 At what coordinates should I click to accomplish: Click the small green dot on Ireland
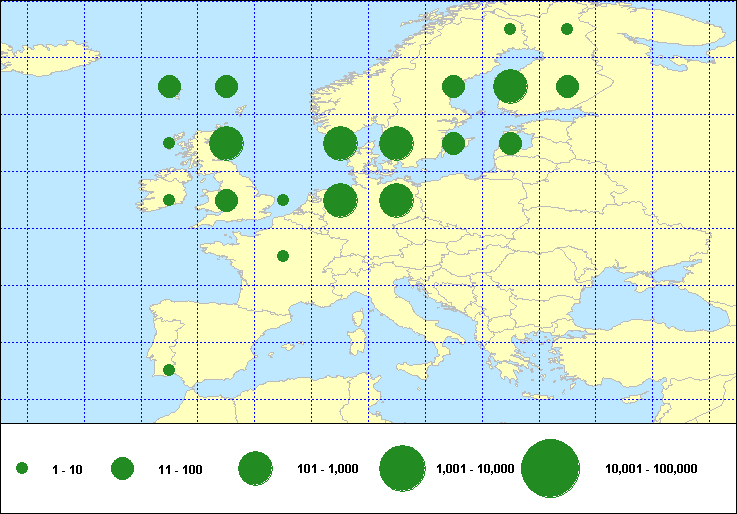click(x=169, y=199)
